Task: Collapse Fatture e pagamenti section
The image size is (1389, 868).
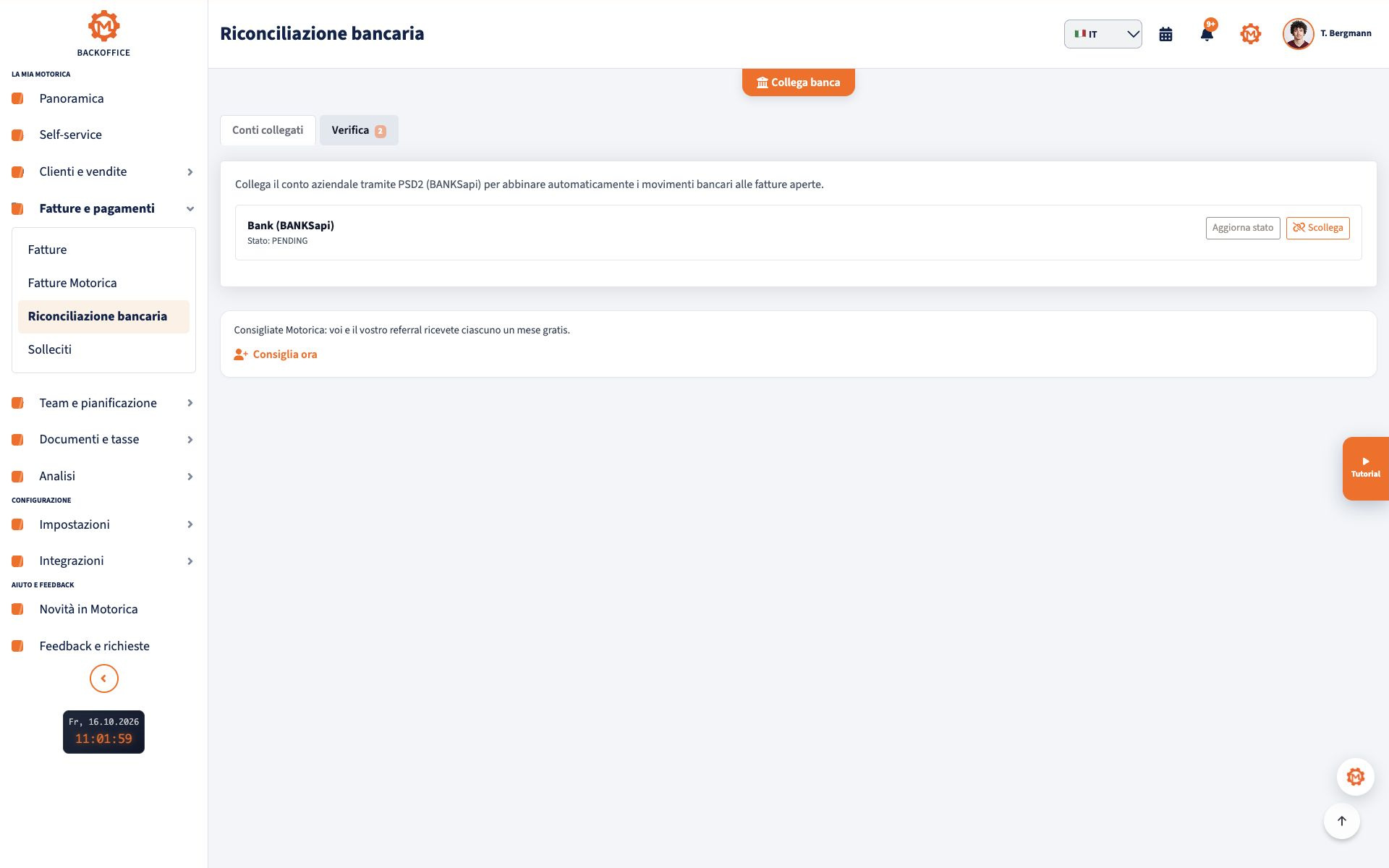Action: tap(103, 208)
